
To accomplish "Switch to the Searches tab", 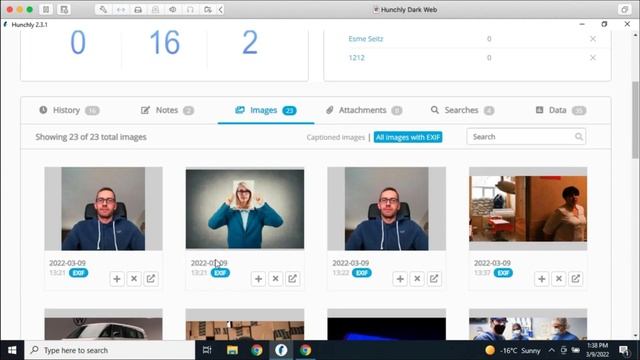I will click(x=462, y=110).
